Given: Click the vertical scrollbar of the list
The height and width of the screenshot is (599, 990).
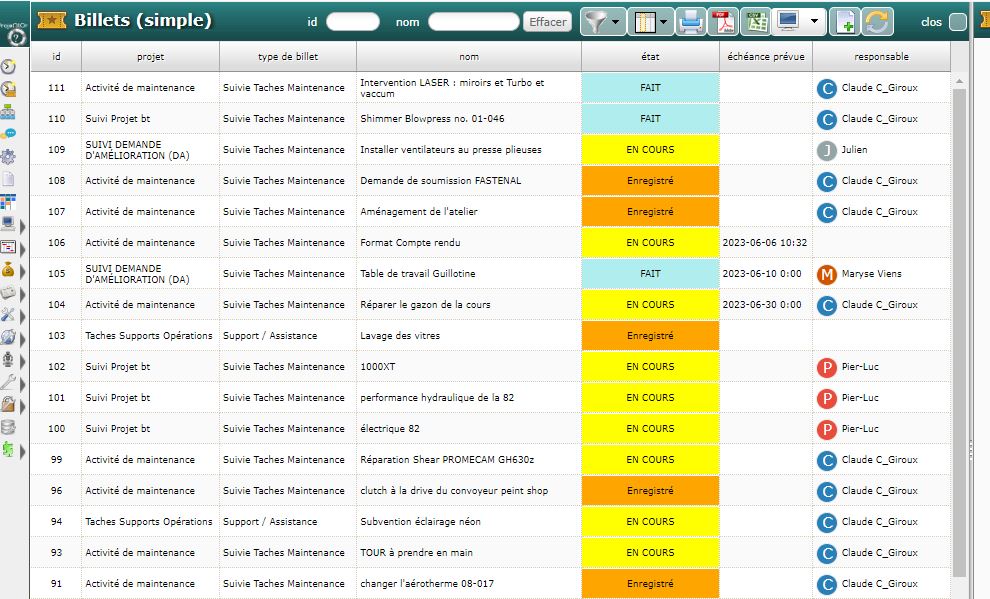Looking at the screenshot, I should tap(959, 330).
